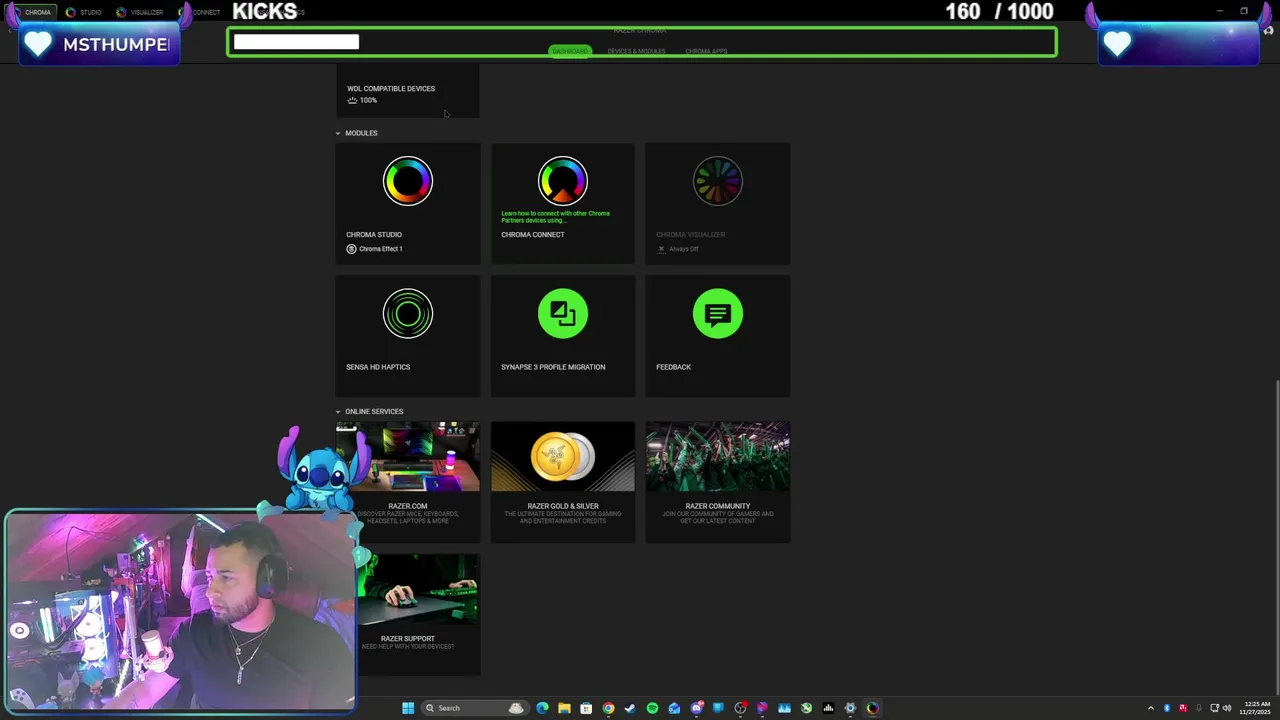Click the Razer Support description text
Image resolution: width=1280 pixels, height=720 pixels.
408,647
